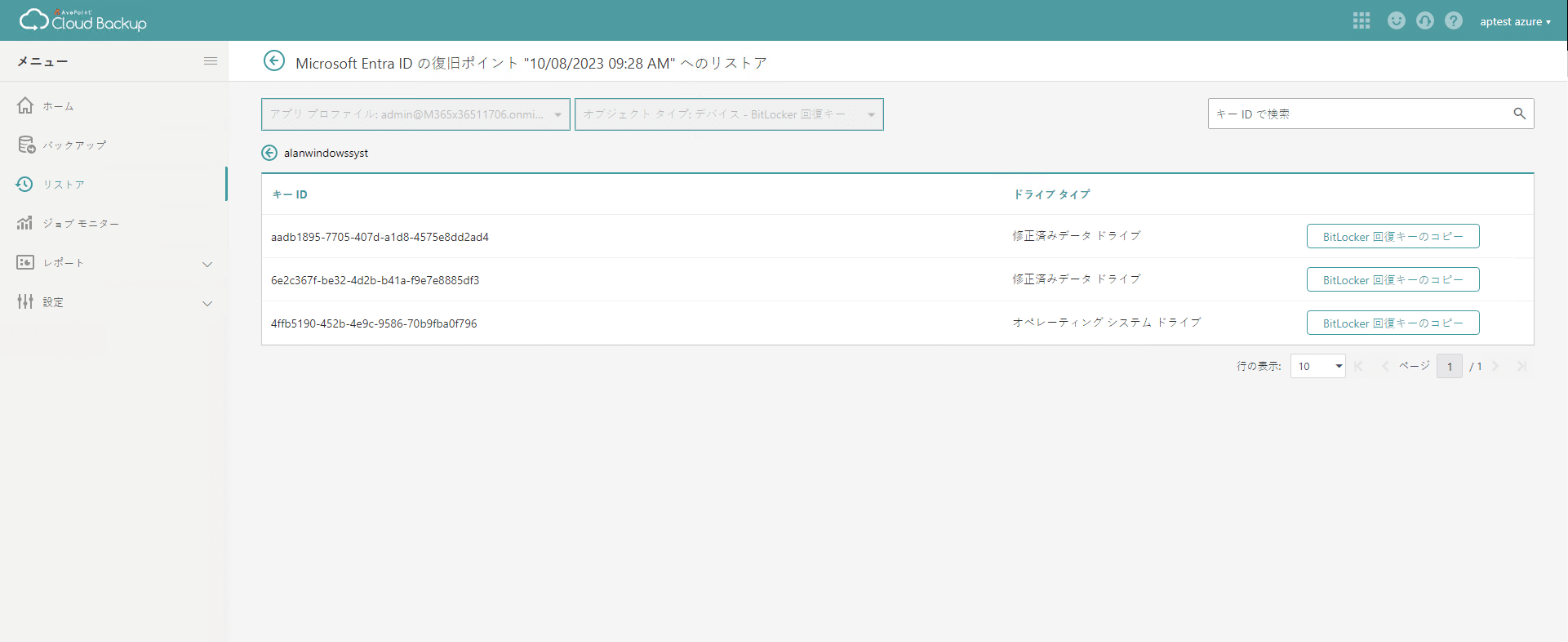Expand the 設定 chevron

pyautogui.click(x=207, y=303)
